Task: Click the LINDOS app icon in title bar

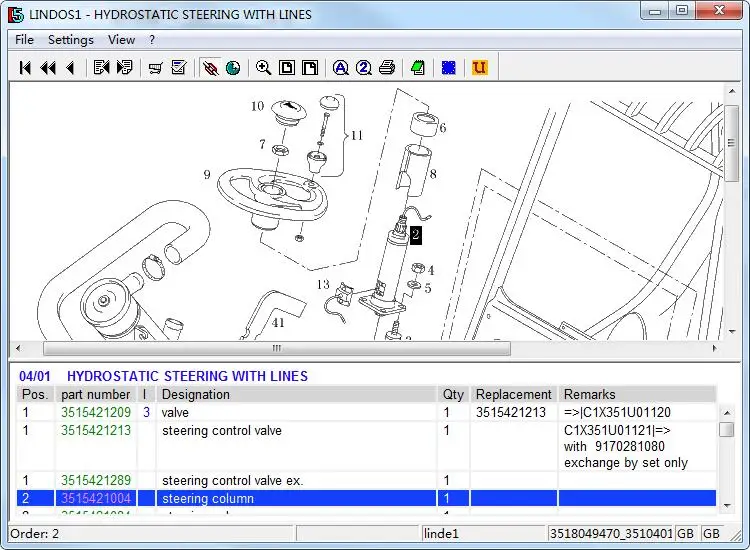Action: 16,15
